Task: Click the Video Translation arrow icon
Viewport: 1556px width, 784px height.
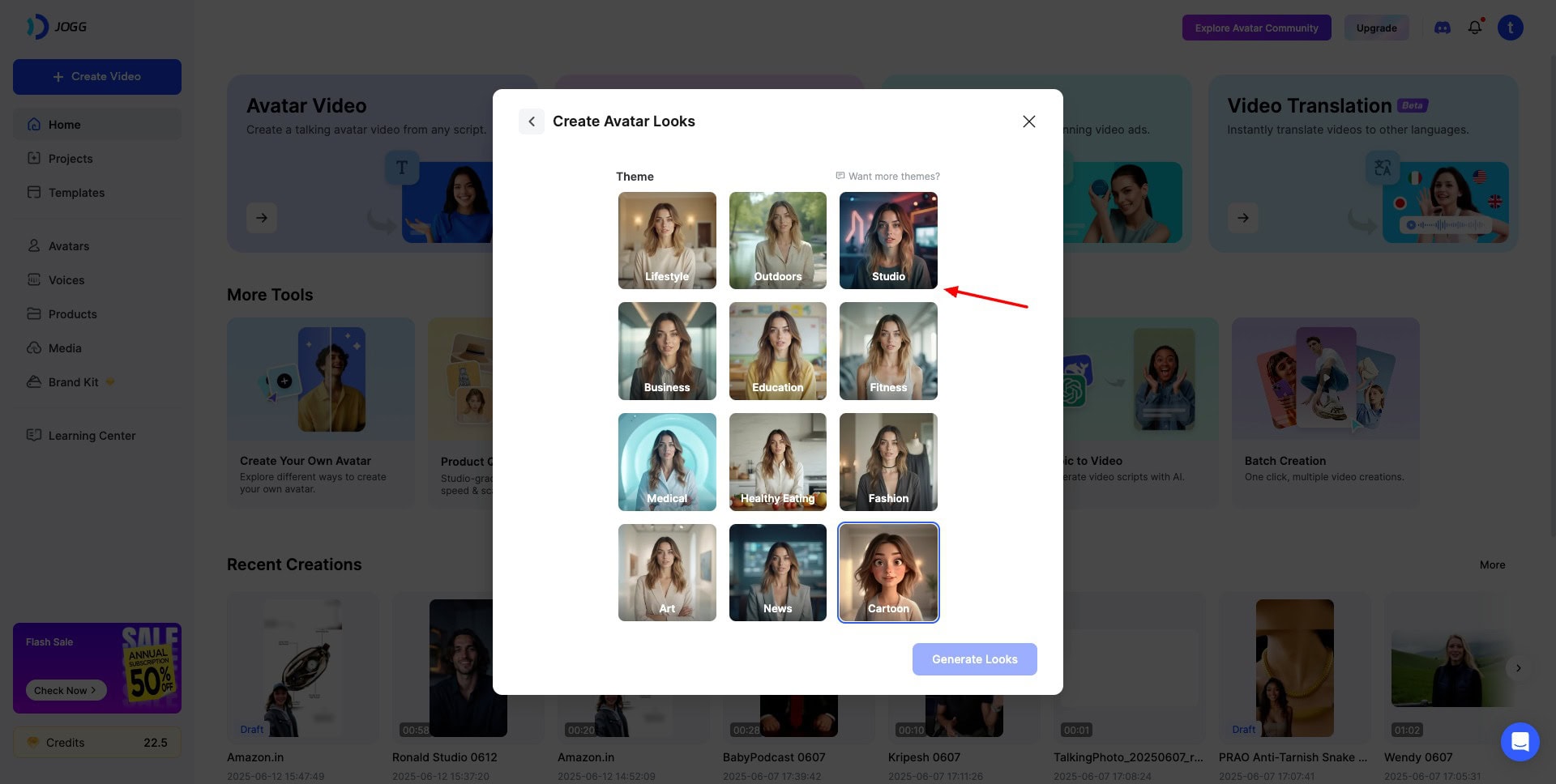Action: coord(1242,218)
